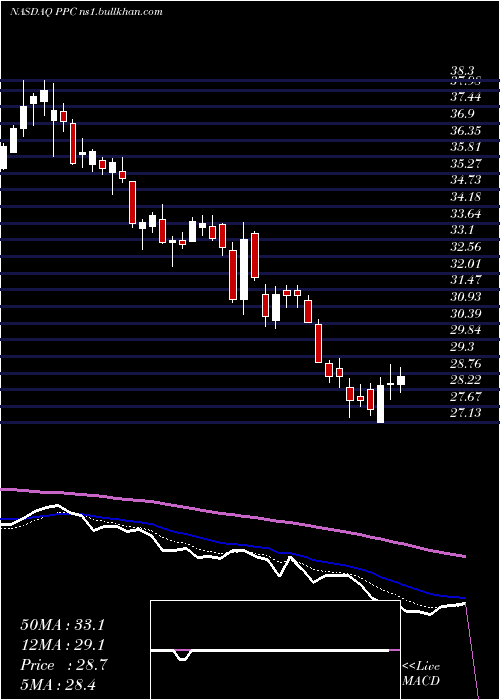Select the 27.13 price axis label
The height and width of the screenshot is (700, 500).
point(465,413)
